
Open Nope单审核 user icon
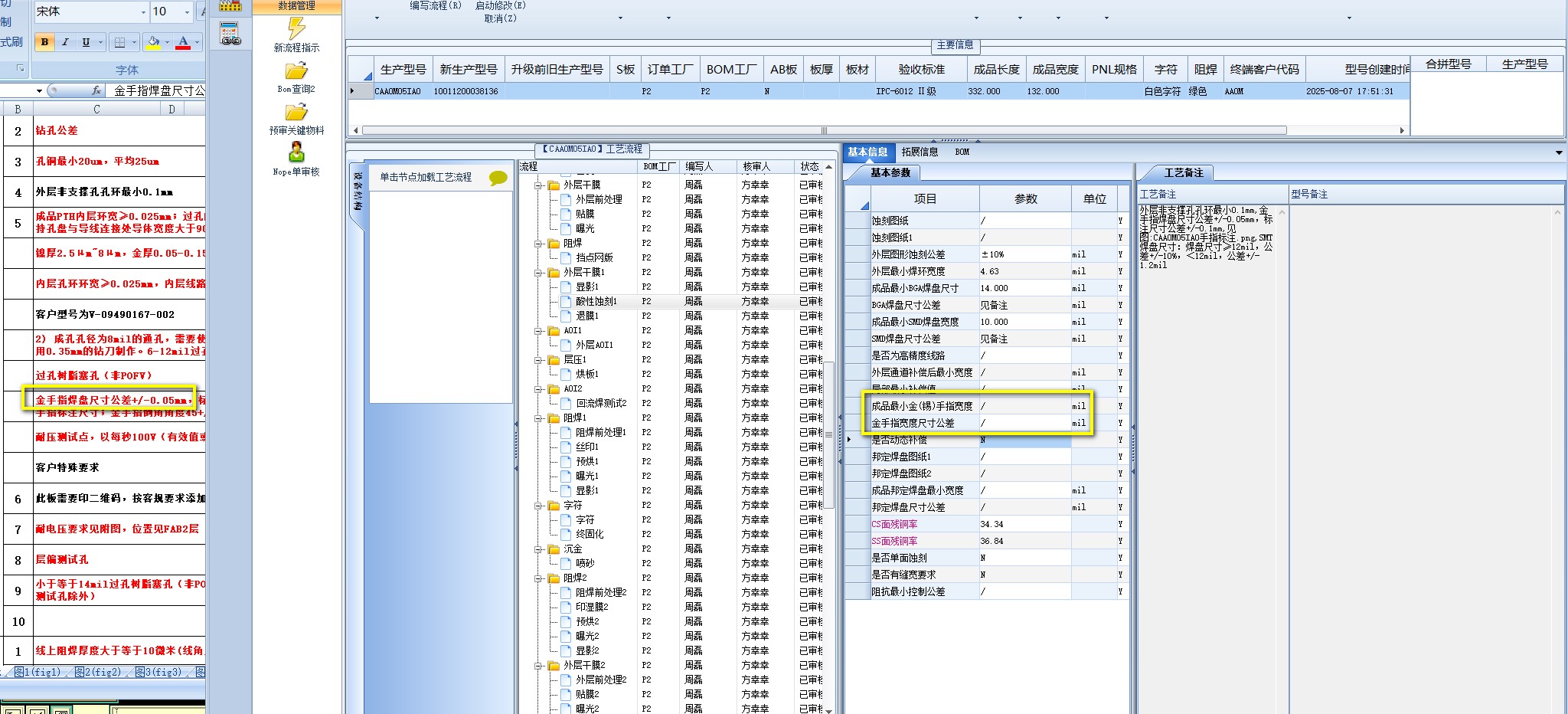point(296,152)
